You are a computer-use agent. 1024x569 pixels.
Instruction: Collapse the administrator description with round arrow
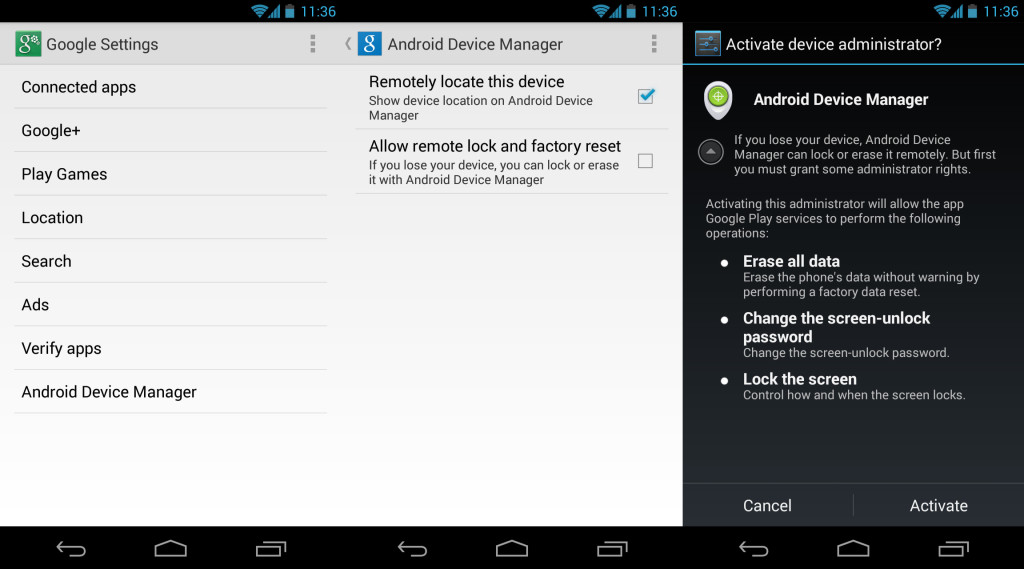711,152
